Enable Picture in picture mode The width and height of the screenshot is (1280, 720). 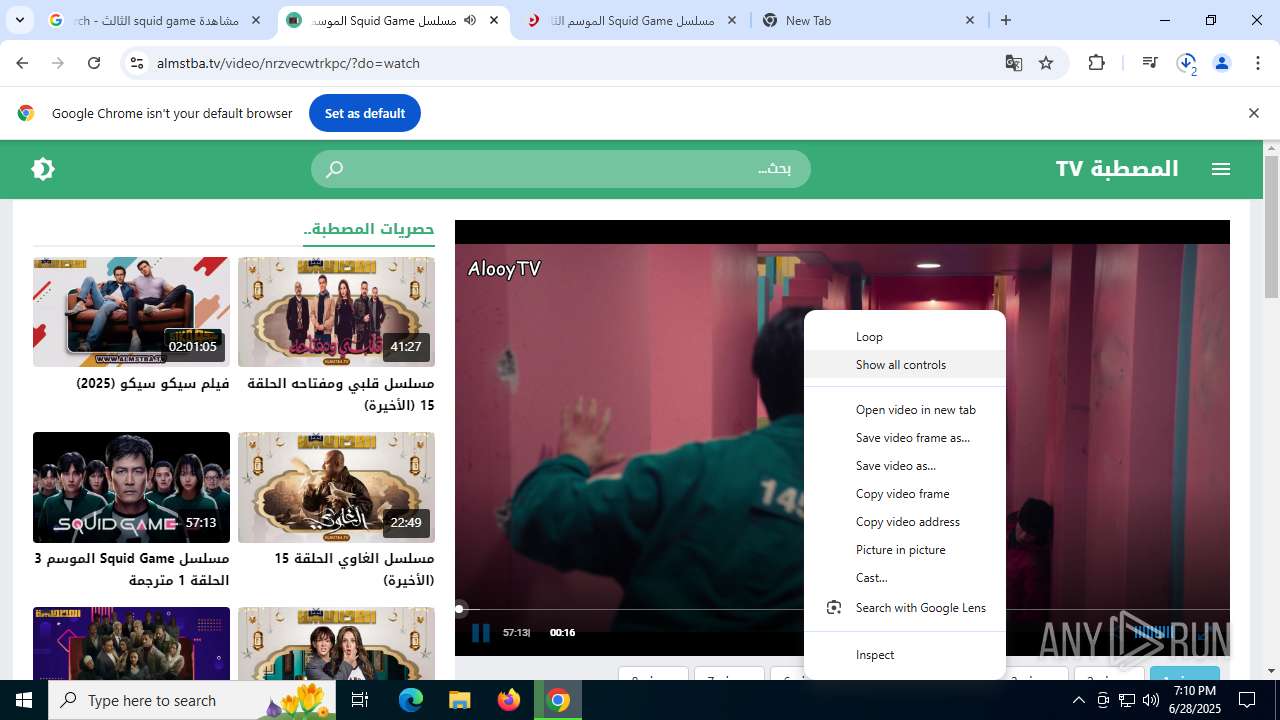click(905, 550)
